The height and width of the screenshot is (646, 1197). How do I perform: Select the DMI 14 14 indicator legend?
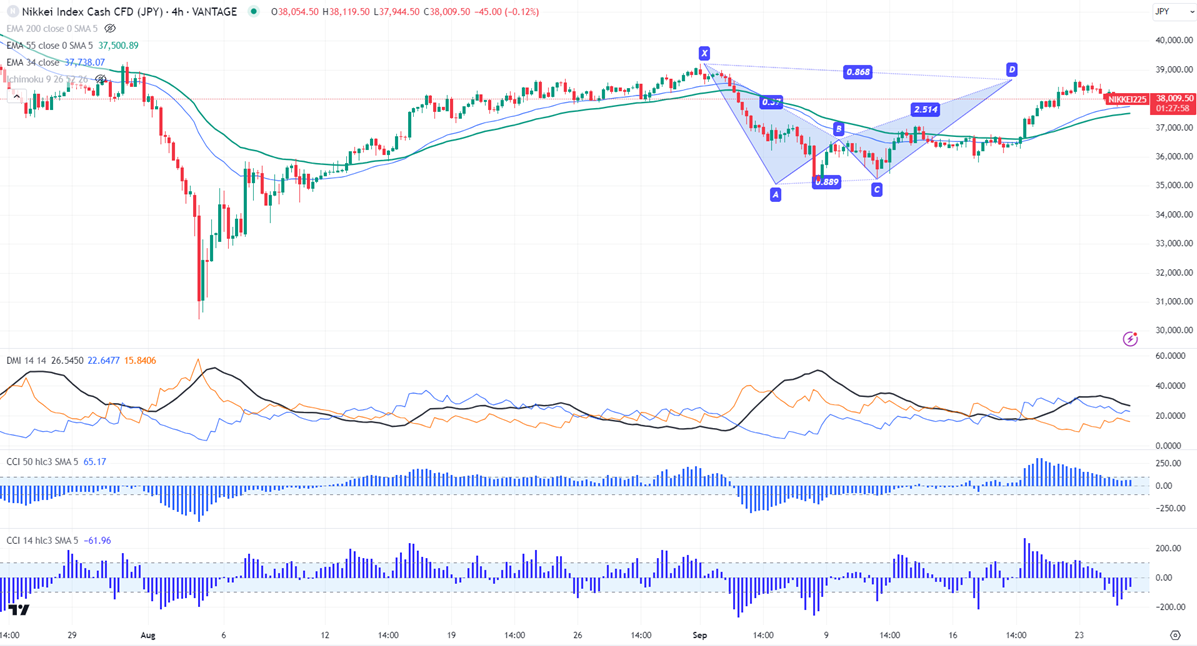(x=27, y=360)
